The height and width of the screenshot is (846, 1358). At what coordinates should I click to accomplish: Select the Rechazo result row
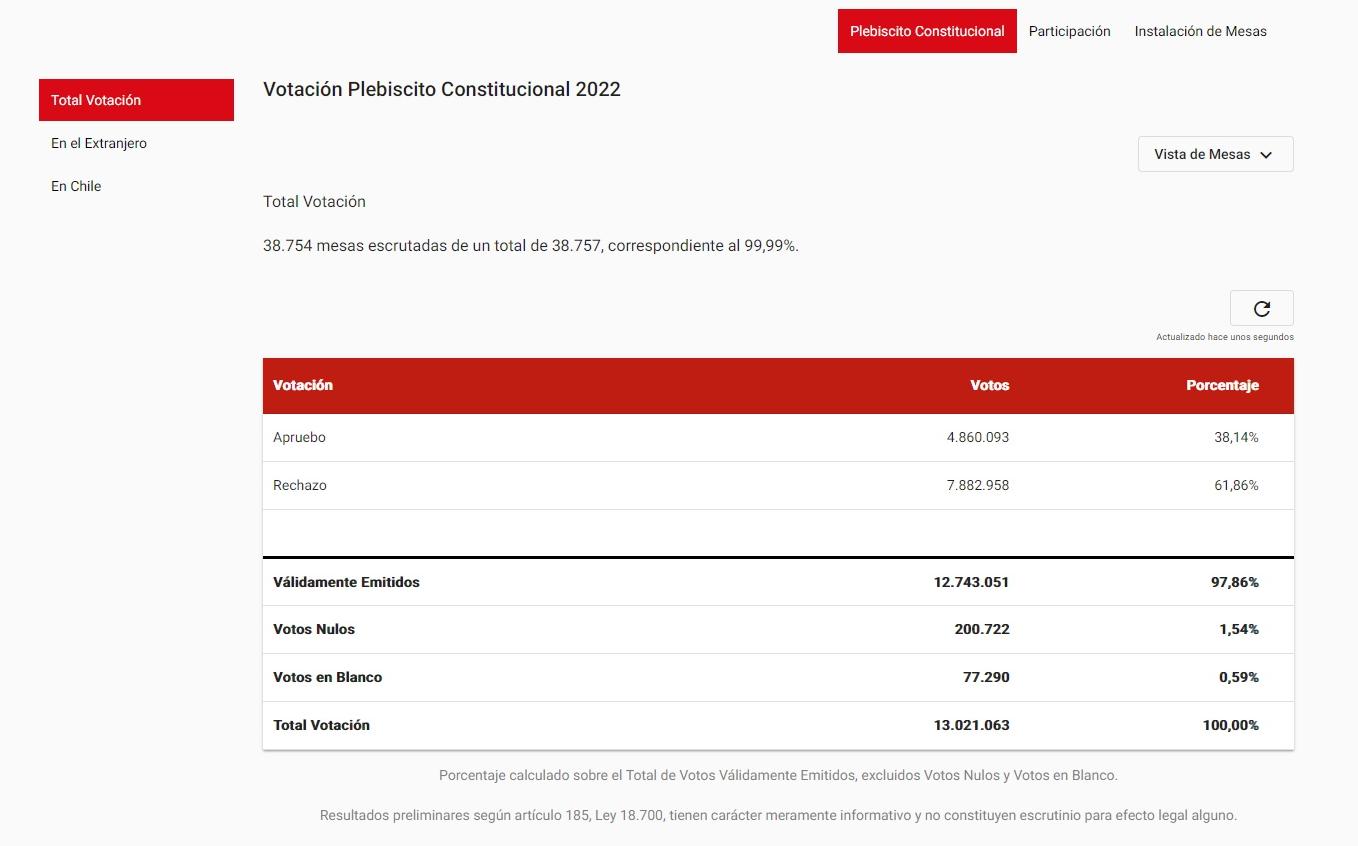point(778,485)
